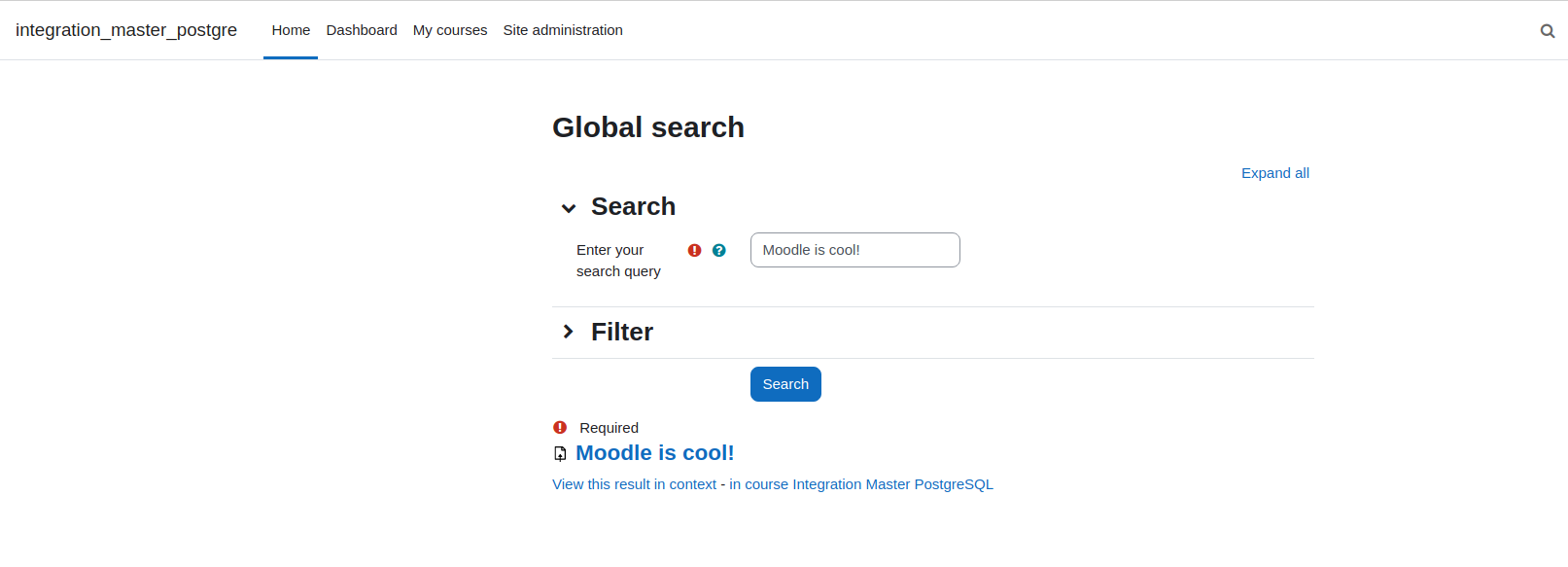Click the integration_master_postgre site name

tap(126, 30)
